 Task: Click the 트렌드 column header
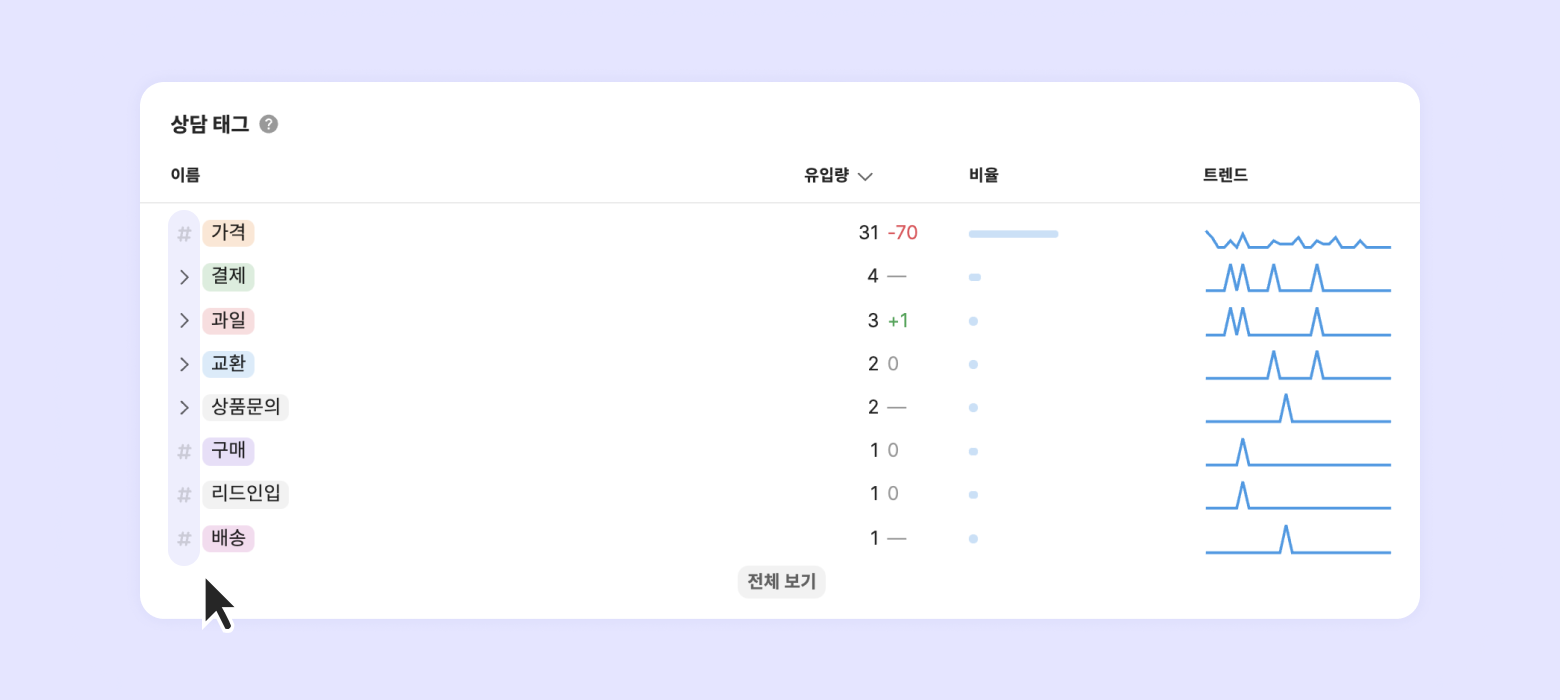[1225, 175]
